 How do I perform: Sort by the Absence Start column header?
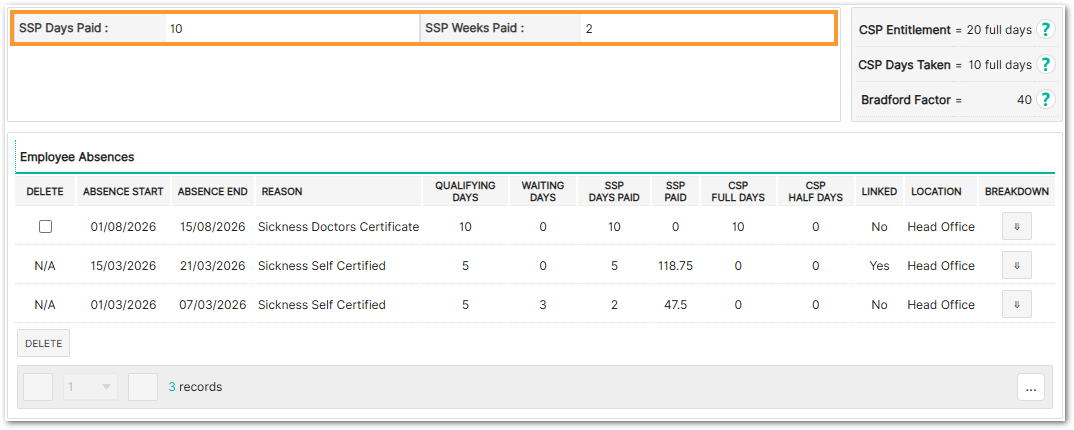(123, 192)
